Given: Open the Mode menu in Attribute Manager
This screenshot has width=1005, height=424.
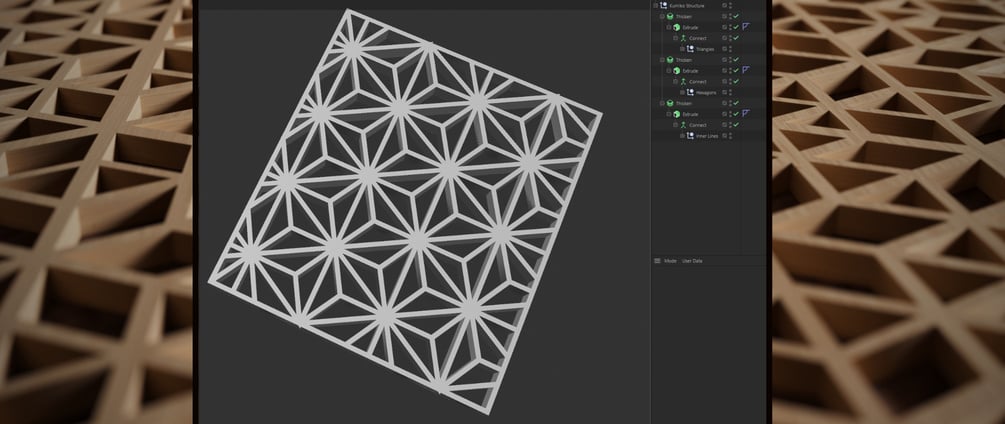Looking at the screenshot, I should [x=670, y=261].
